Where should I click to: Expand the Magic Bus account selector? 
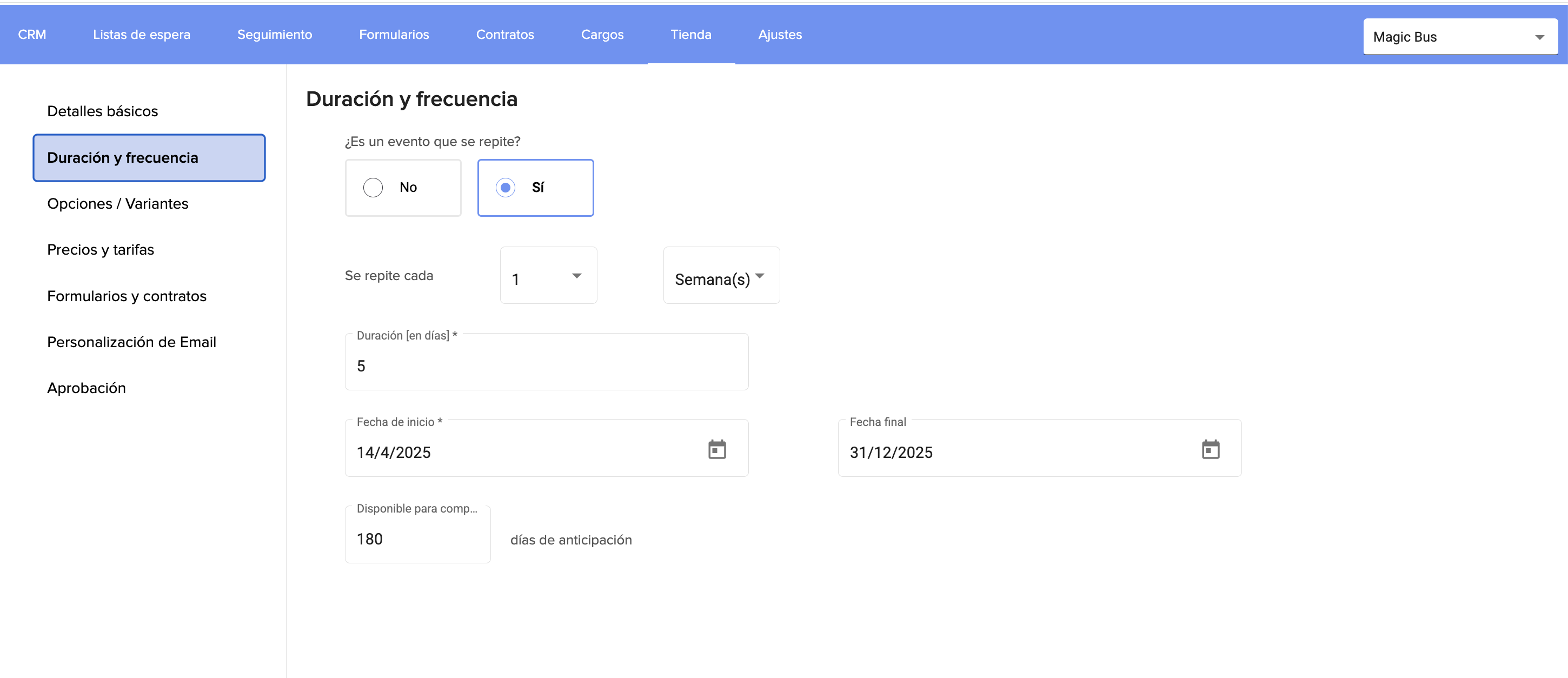coord(1460,37)
